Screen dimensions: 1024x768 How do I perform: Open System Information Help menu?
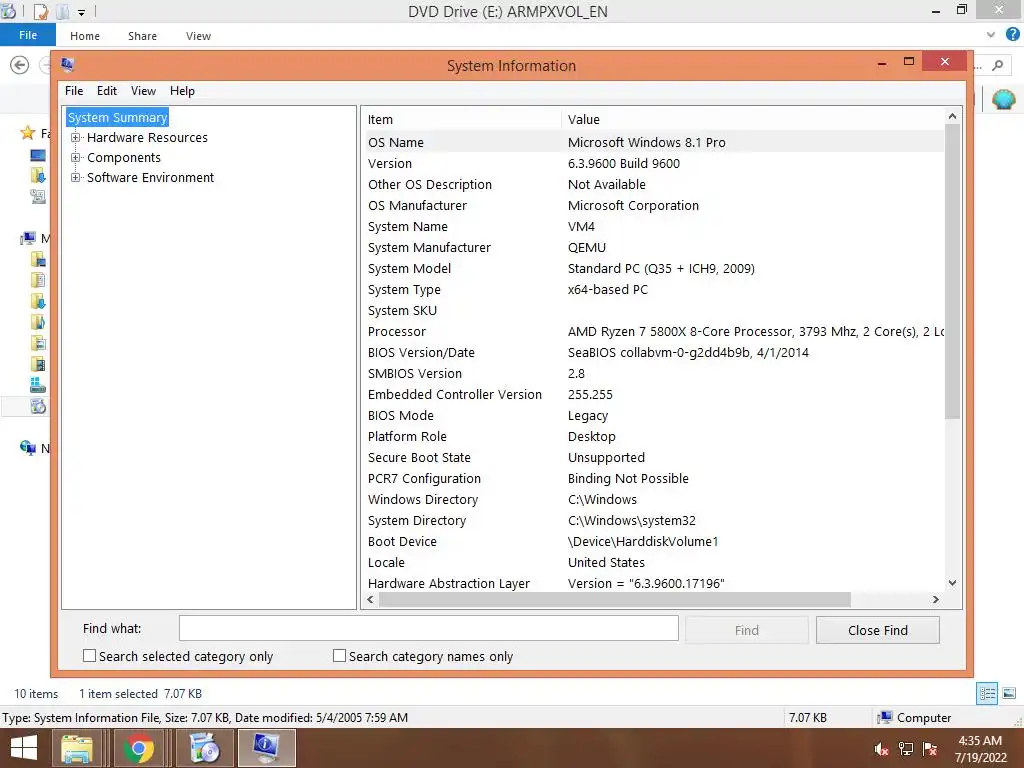(x=182, y=91)
